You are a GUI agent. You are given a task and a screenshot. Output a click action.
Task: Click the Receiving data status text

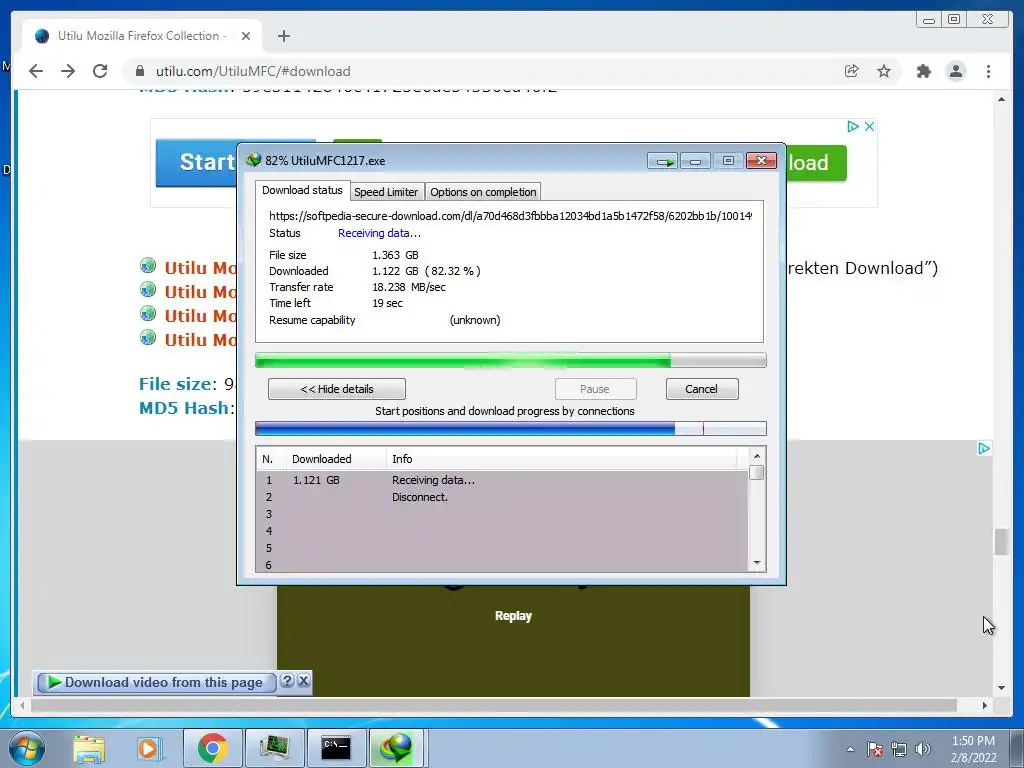379,233
